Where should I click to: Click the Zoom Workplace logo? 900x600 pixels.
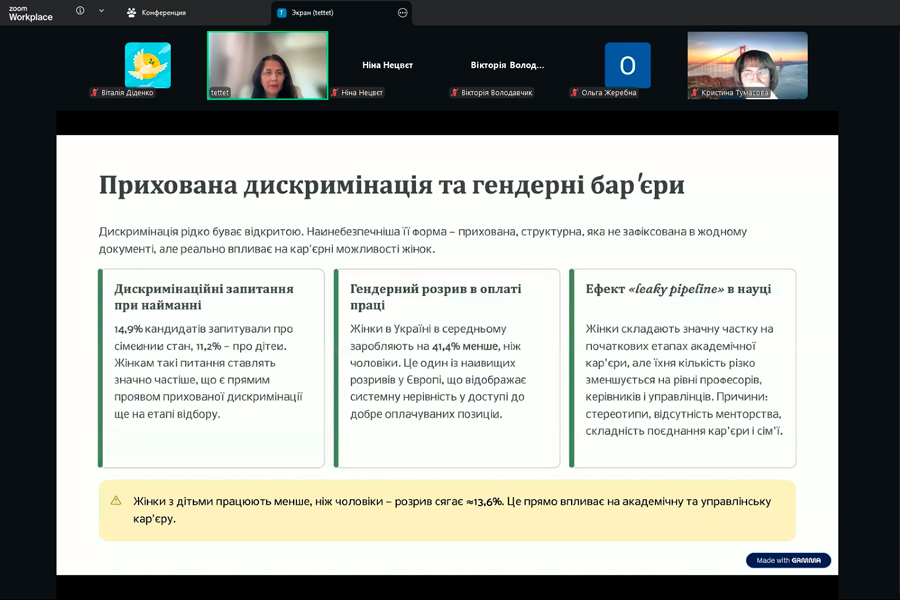[30, 13]
